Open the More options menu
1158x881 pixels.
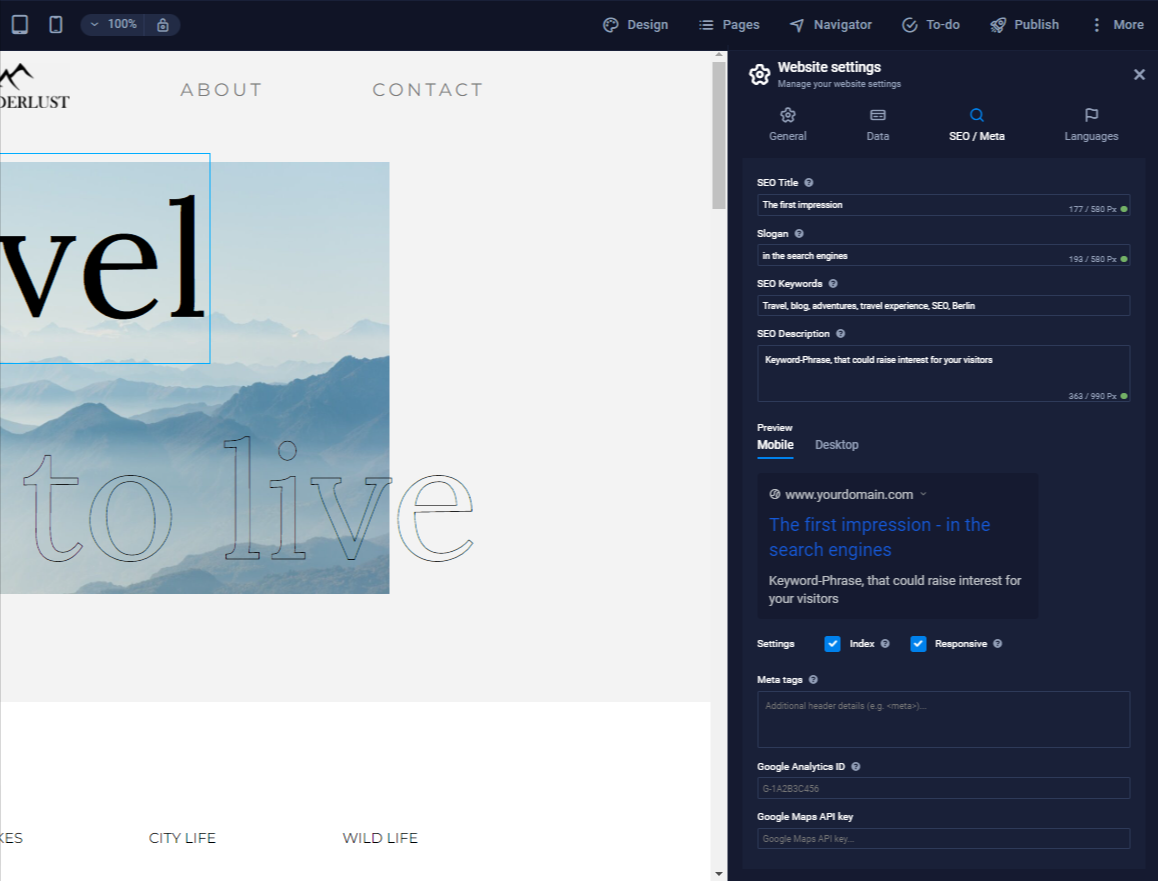(x=1116, y=24)
